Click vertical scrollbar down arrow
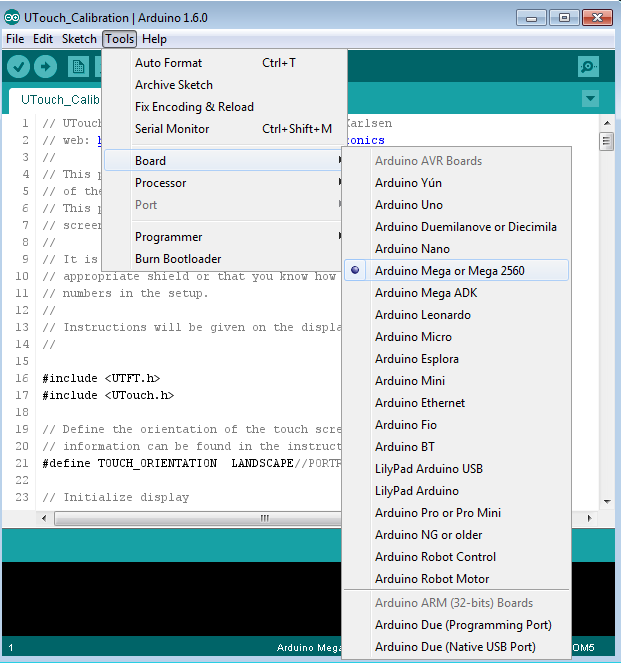 coord(607,501)
